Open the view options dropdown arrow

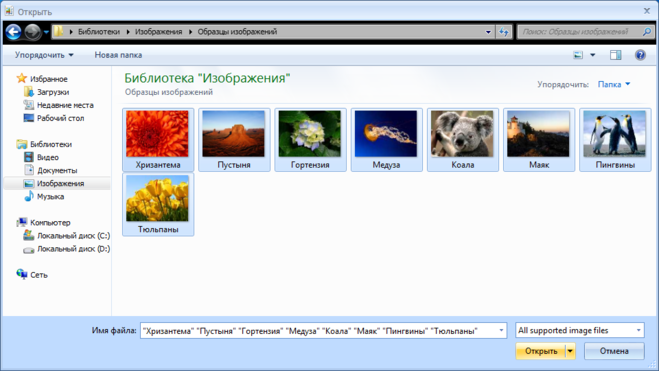(x=593, y=55)
